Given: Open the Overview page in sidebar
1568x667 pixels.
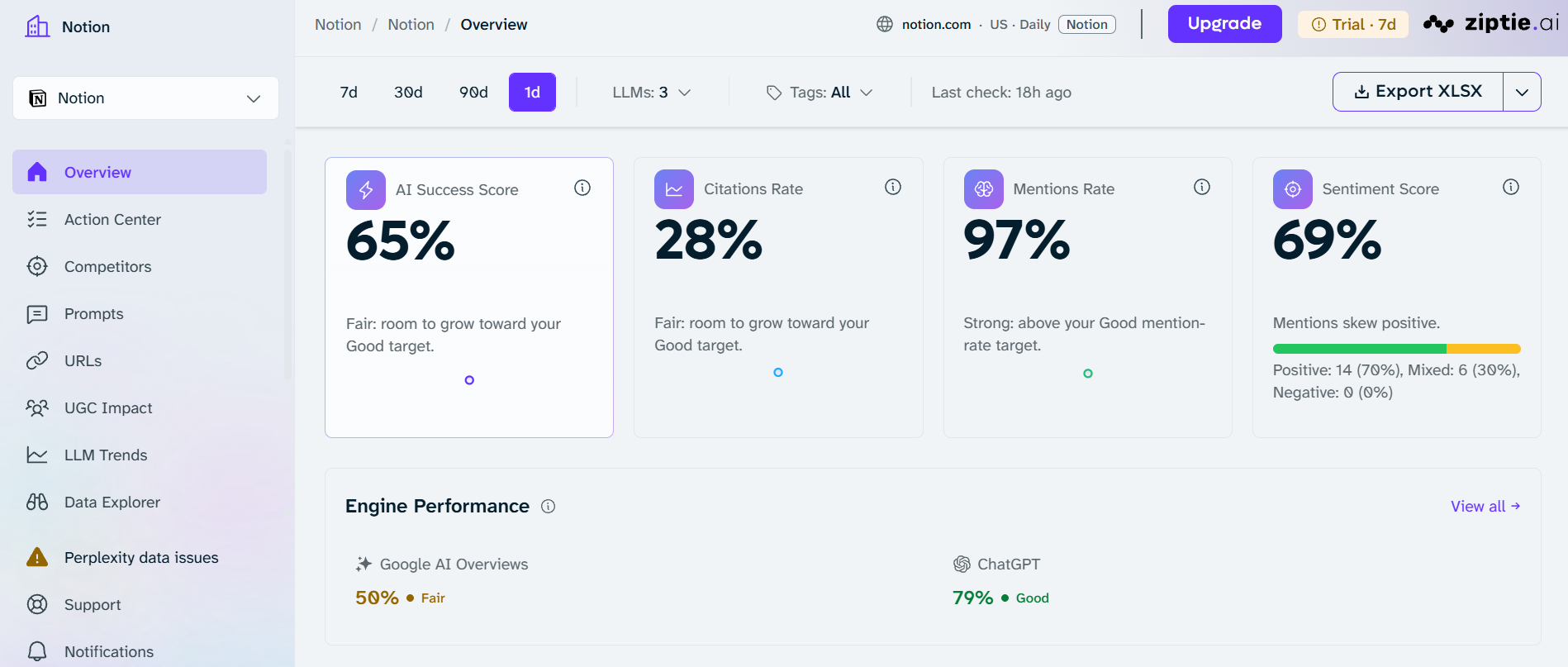Looking at the screenshot, I should click(140, 172).
